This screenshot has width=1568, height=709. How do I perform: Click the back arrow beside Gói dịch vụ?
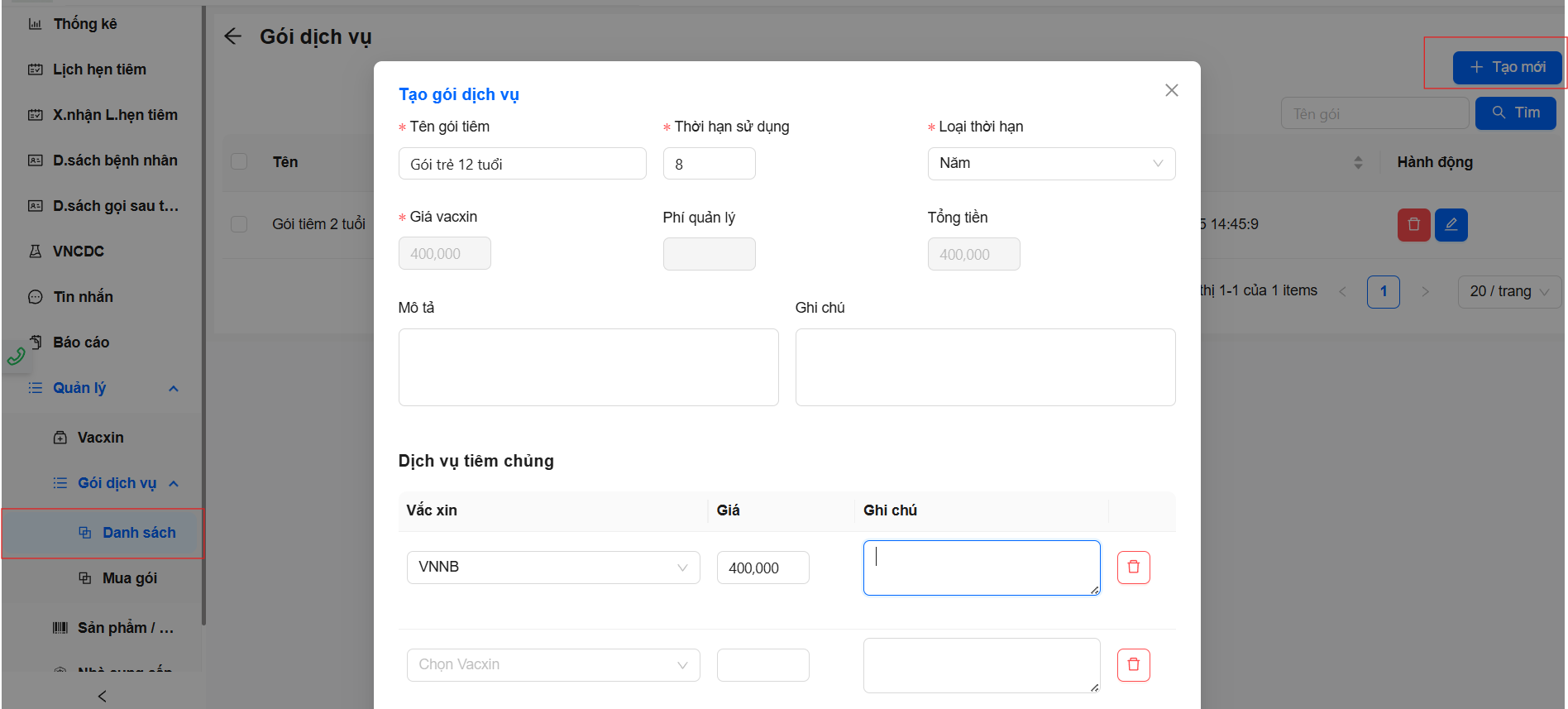coord(233,36)
